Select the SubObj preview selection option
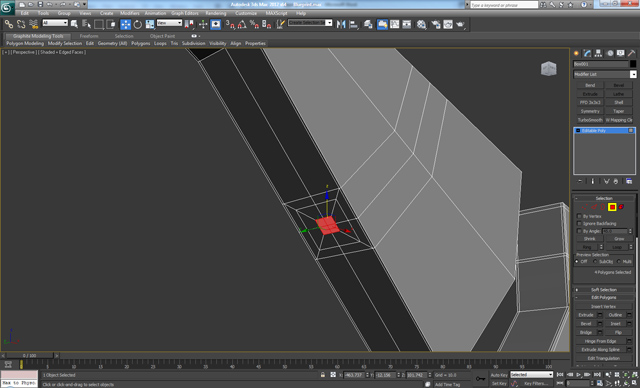The image size is (640, 388). coord(595,262)
